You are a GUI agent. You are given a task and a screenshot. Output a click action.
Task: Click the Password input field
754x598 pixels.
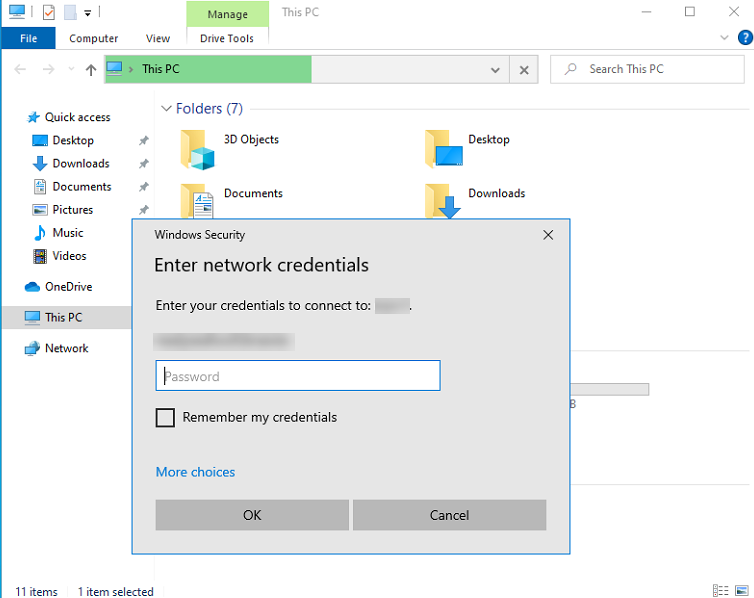pyautogui.click(x=298, y=375)
